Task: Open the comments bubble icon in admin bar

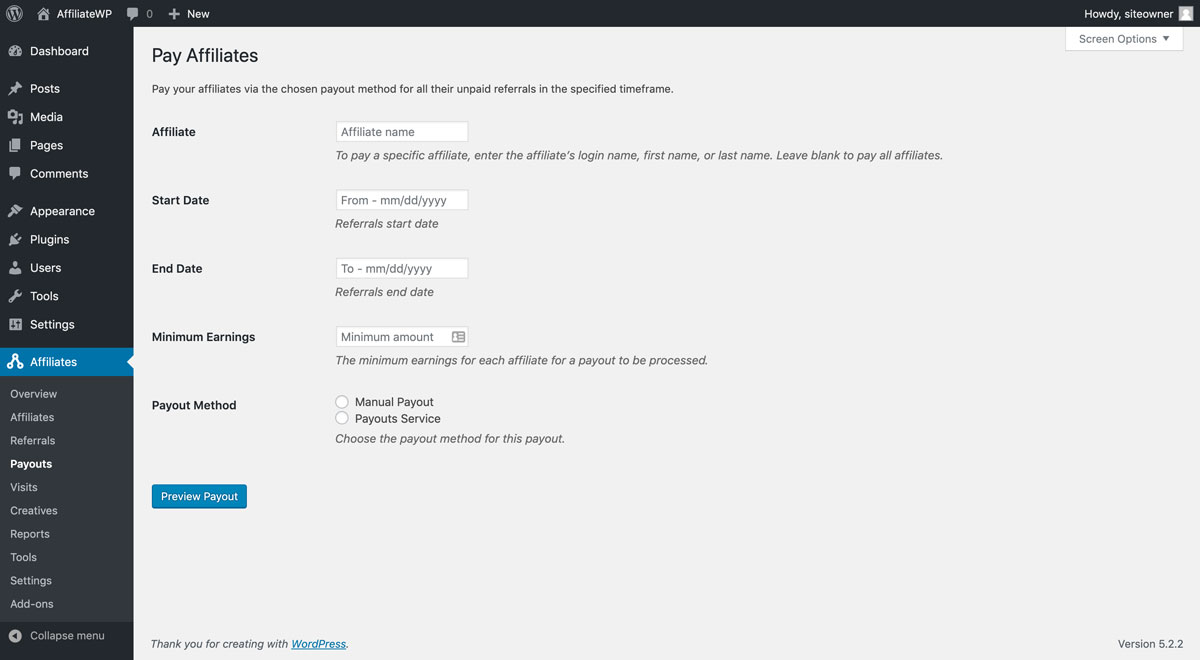Action: (x=133, y=14)
